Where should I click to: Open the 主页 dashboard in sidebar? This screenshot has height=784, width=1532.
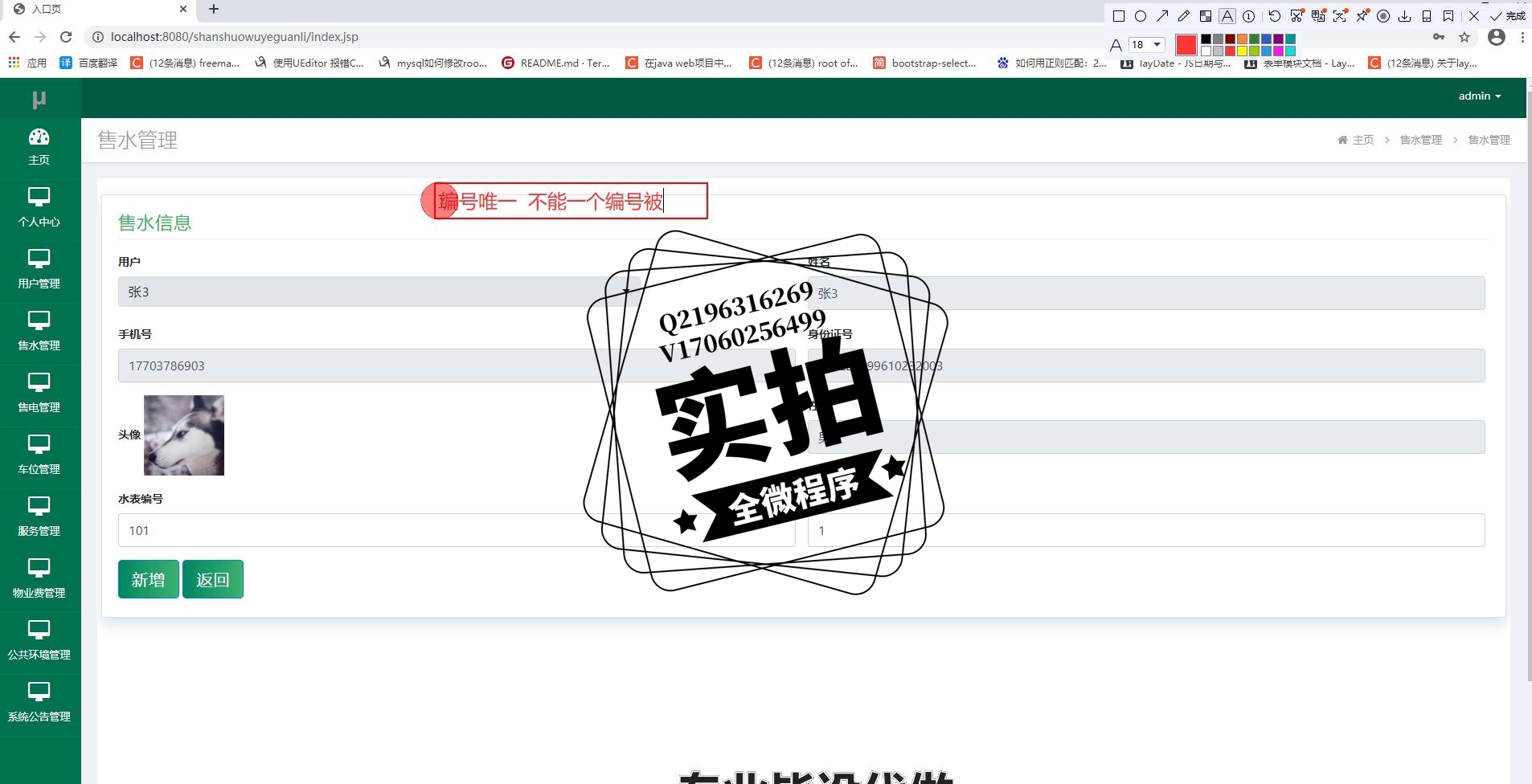coord(39,147)
